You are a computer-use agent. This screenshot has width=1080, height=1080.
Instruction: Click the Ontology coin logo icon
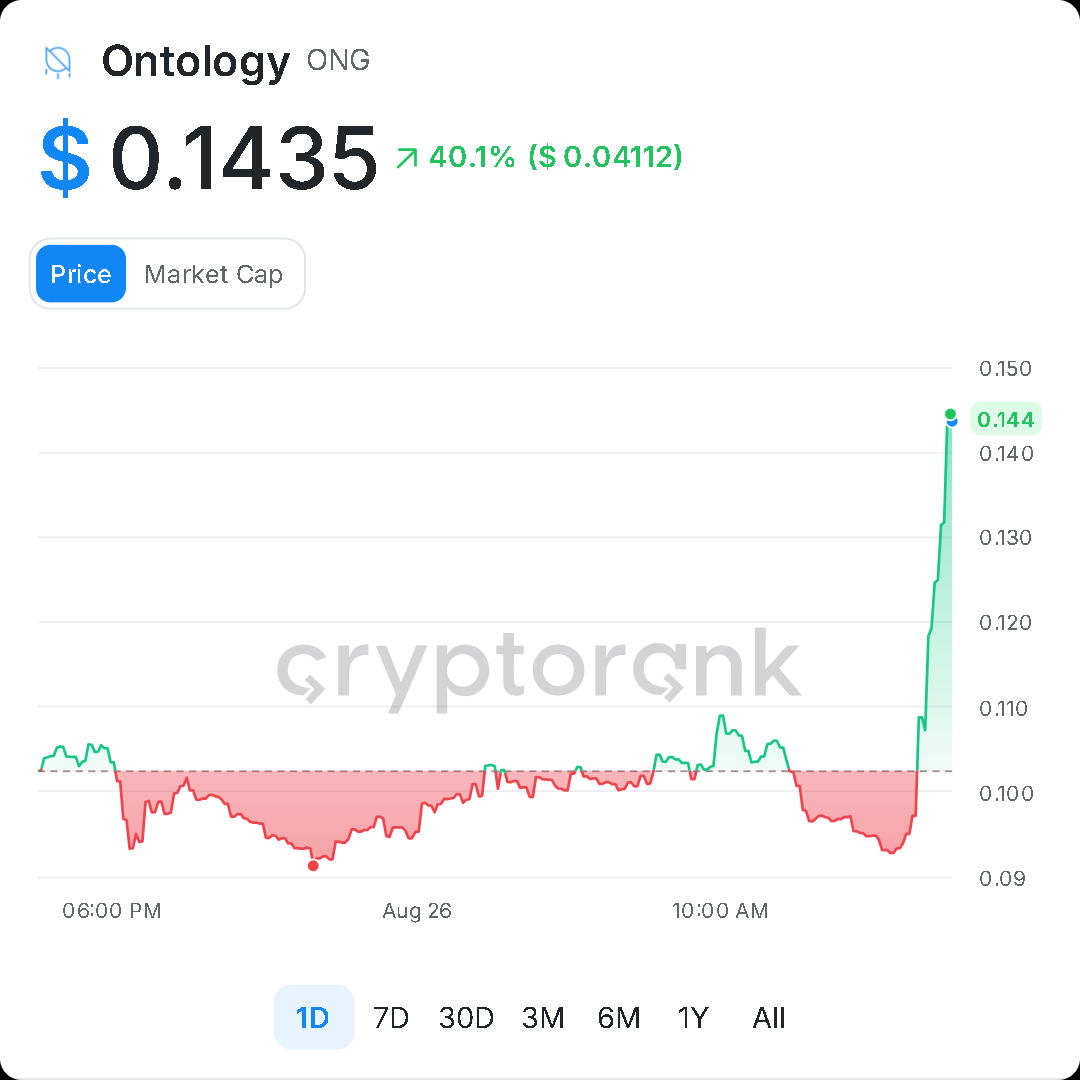click(x=58, y=62)
